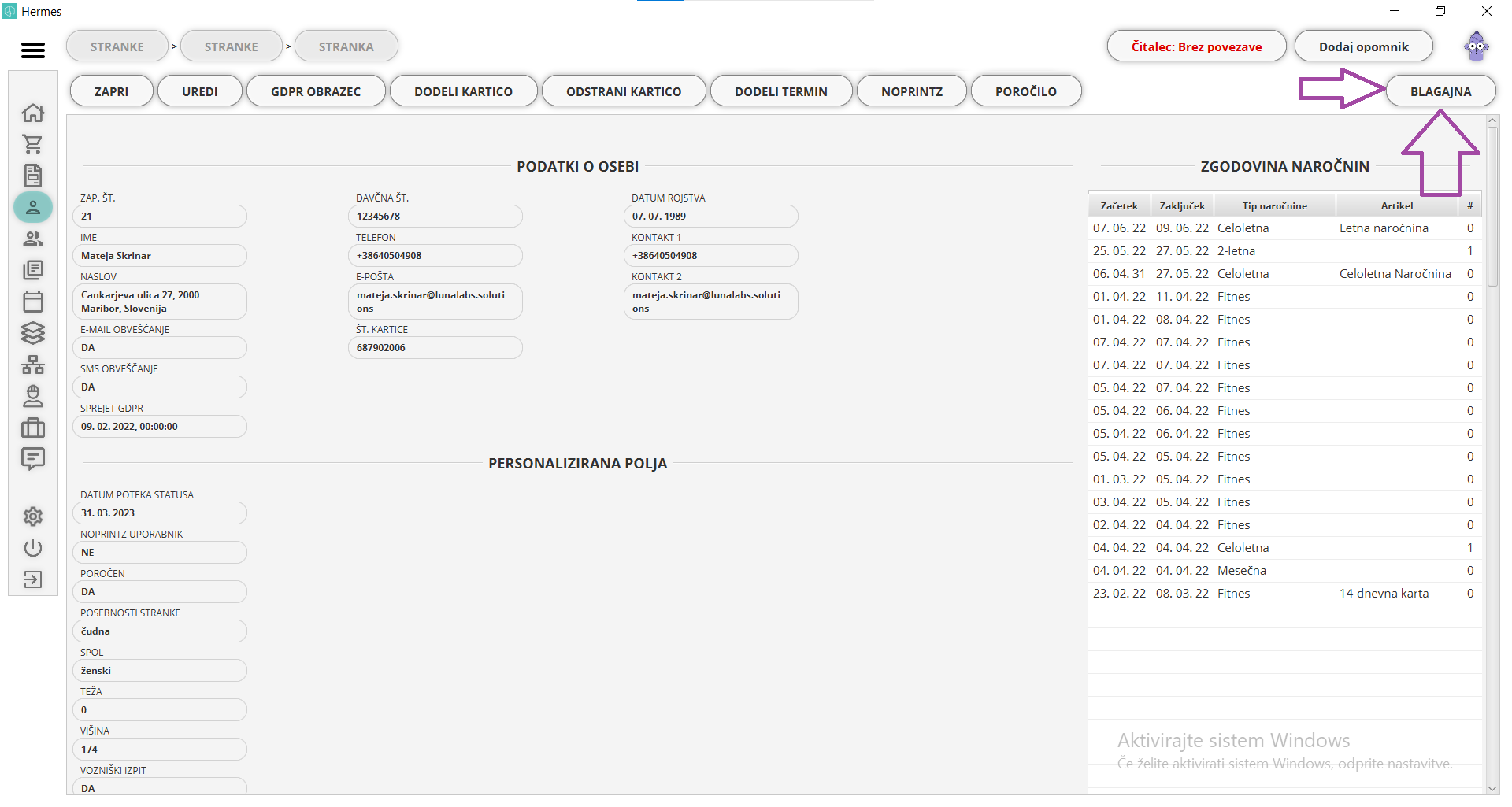
Task: Select the 2-letna subscription row
Action: click(1285, 251)
